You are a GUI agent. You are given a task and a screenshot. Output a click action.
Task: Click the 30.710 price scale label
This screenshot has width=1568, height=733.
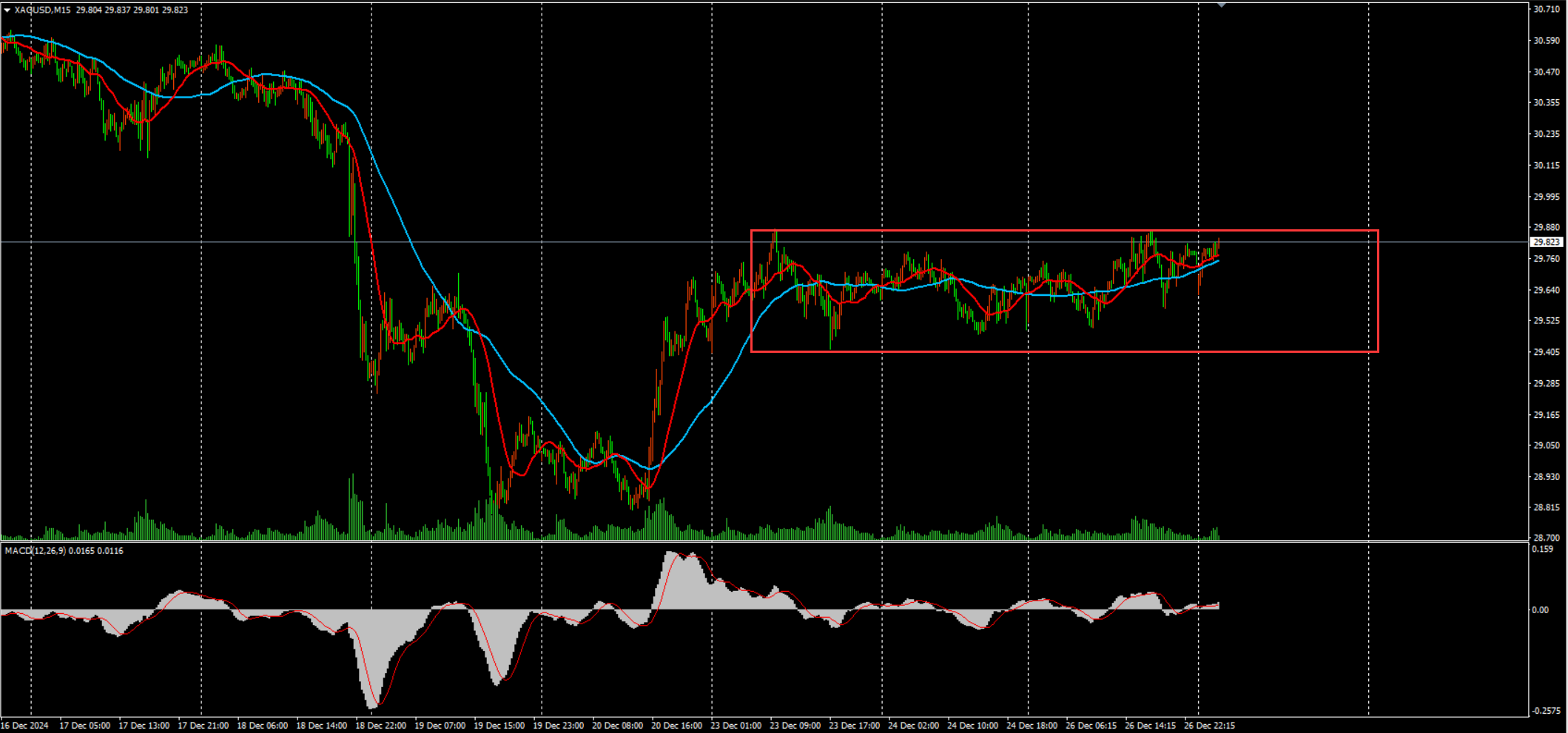[1545, 10]
